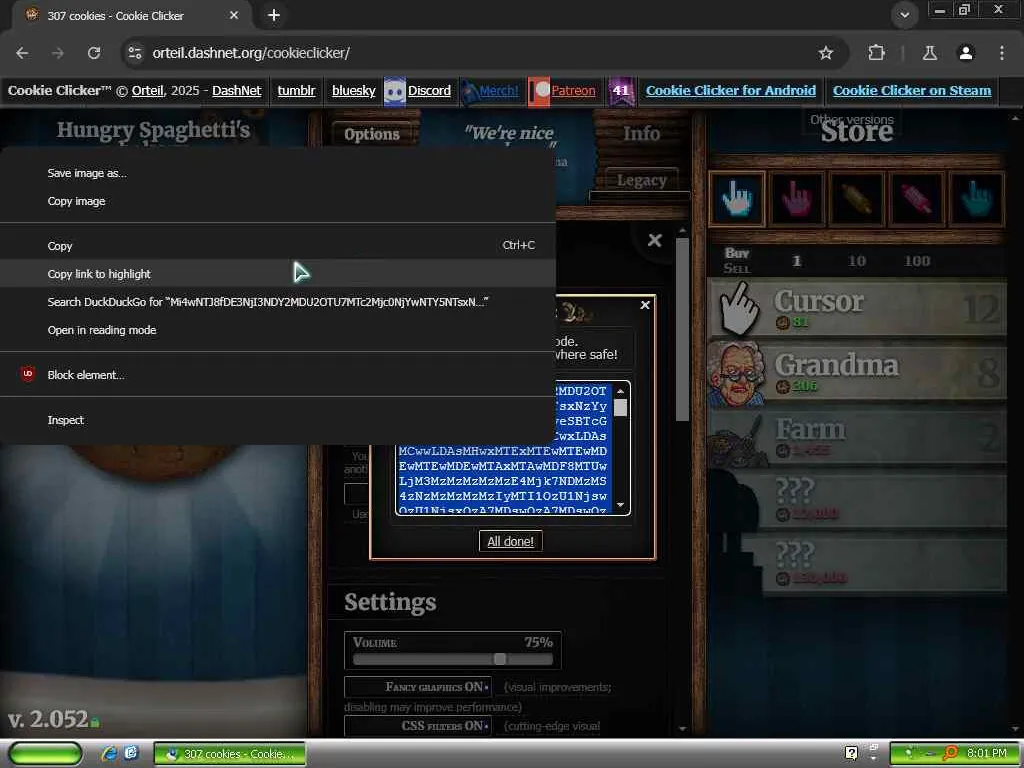Click the purple 41 badge icon
The image size is (1024, 768).
pos(621,91)
